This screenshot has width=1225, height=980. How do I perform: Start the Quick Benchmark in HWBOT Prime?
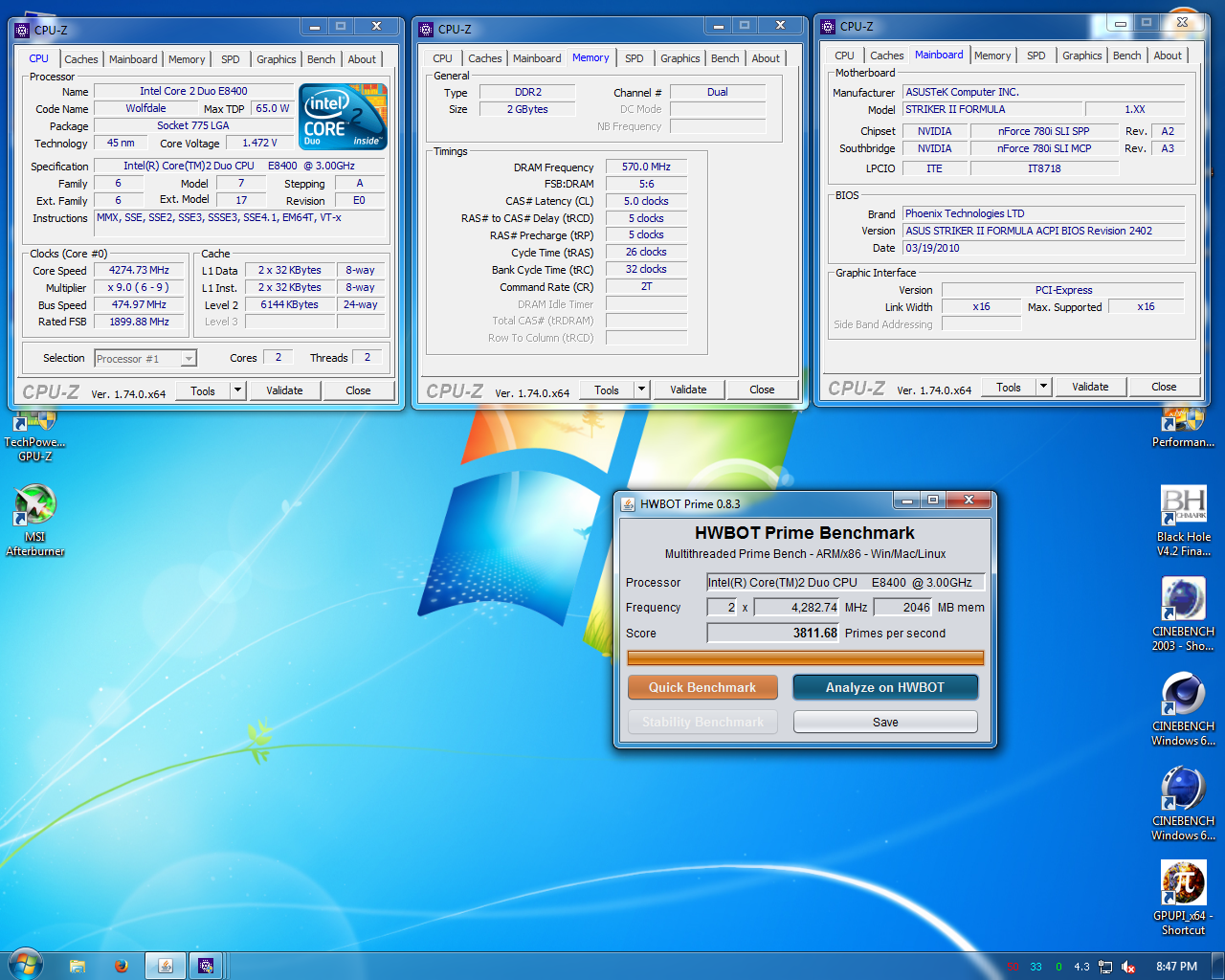(702, 687)
